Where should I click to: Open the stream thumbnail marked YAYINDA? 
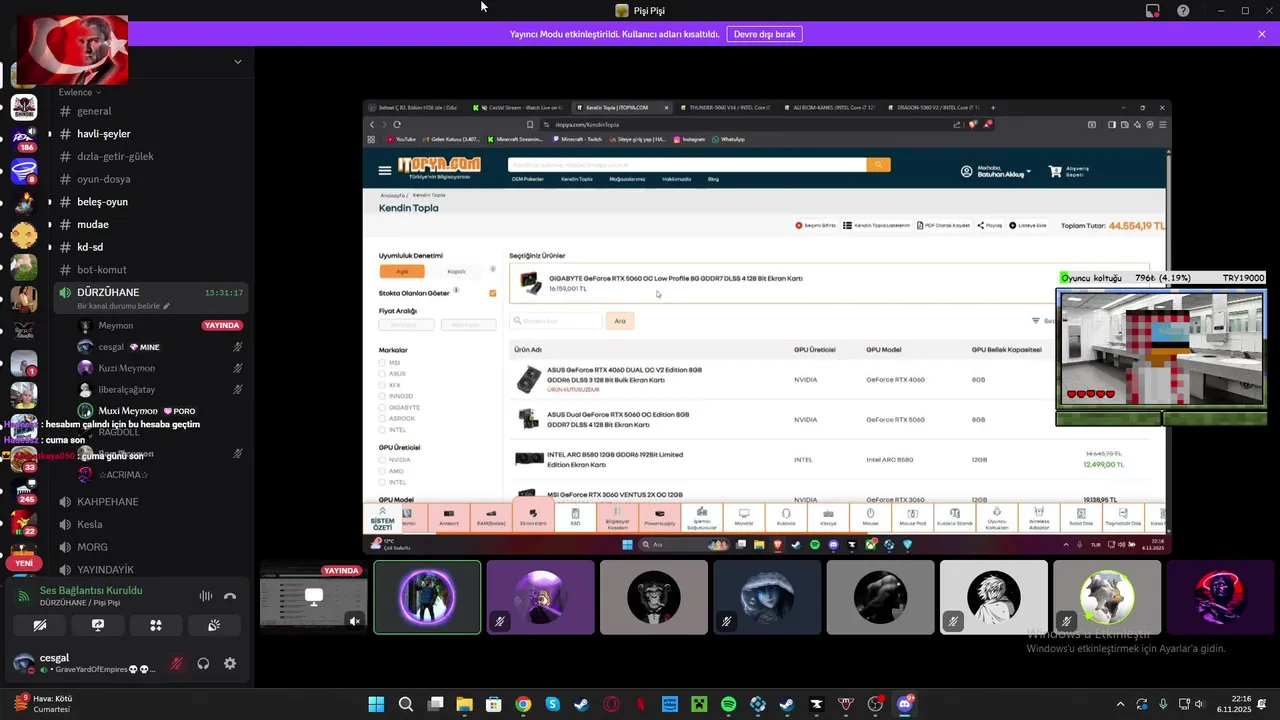click(314, 597)
